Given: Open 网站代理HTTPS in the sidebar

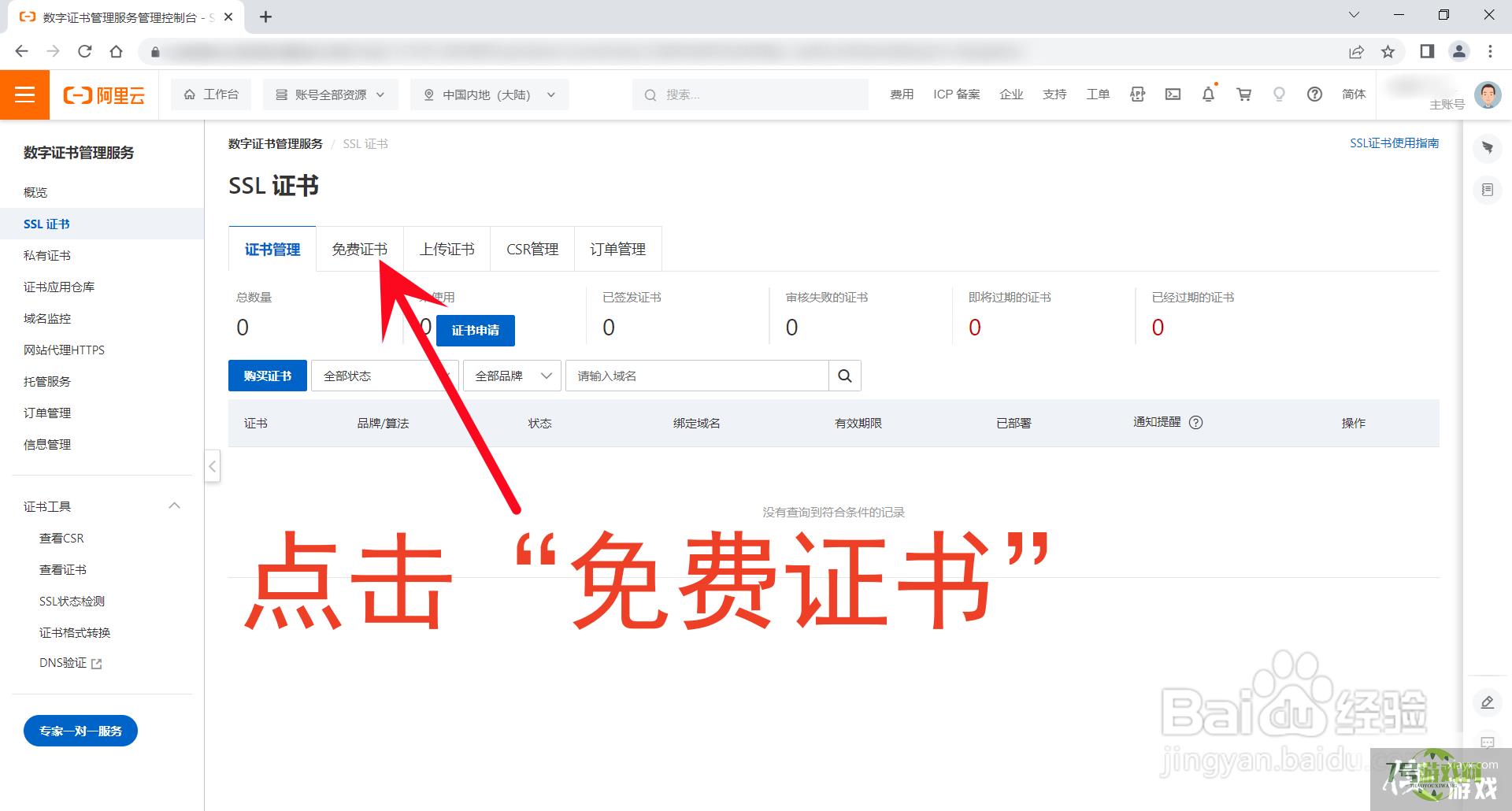Looking at the screenshot, I should 64,350.
